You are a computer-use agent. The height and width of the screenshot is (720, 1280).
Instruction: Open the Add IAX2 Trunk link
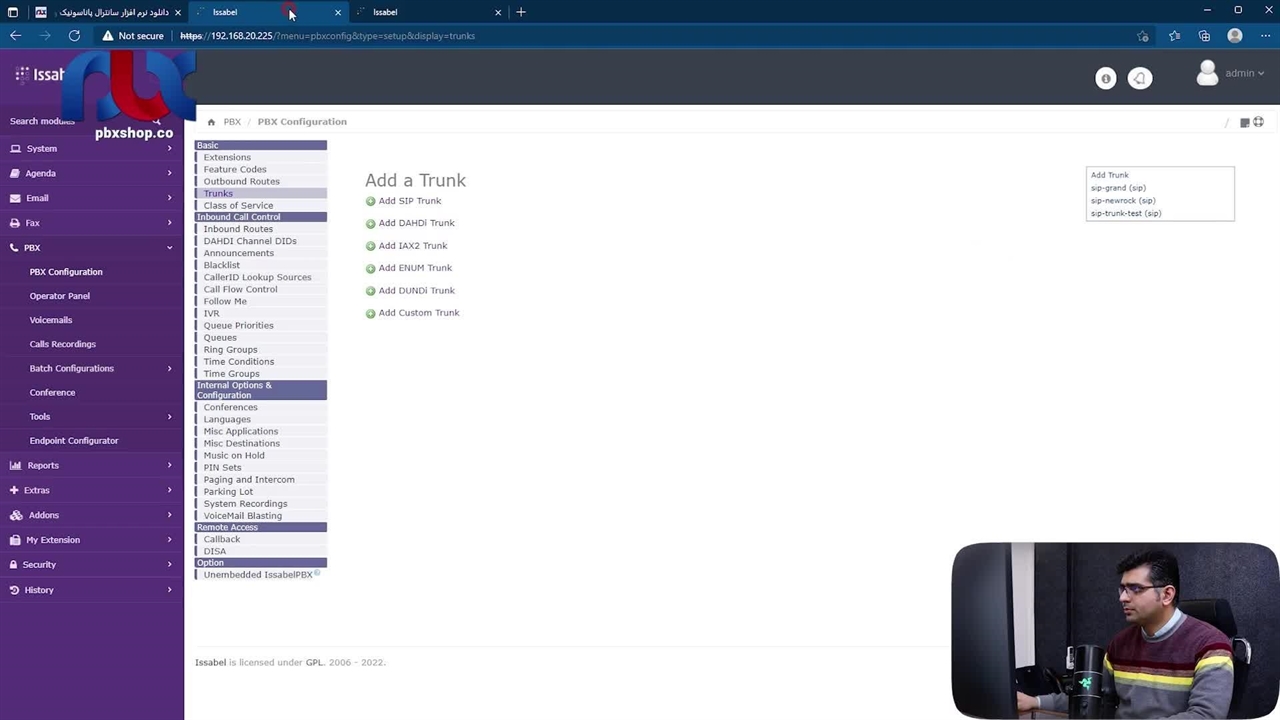tap(412, 246)
